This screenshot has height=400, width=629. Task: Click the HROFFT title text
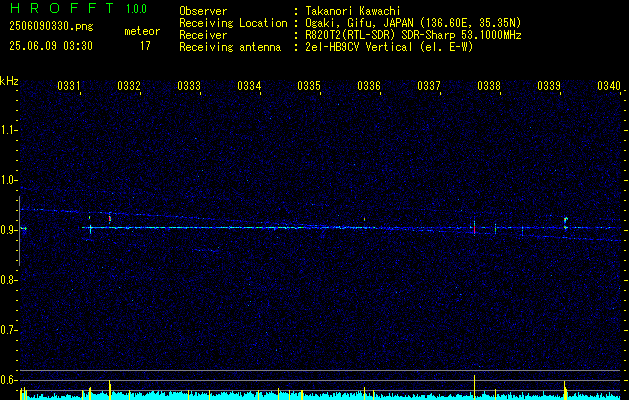pos(61,8)
